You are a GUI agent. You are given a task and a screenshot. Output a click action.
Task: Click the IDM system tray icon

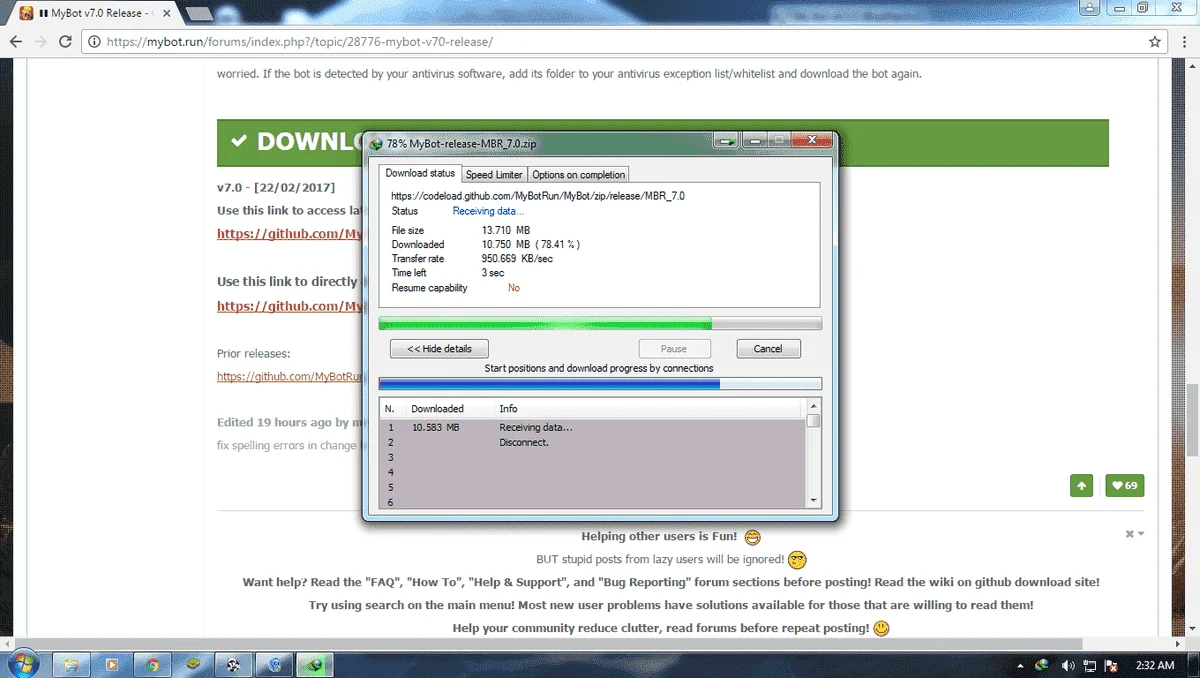1042,665
